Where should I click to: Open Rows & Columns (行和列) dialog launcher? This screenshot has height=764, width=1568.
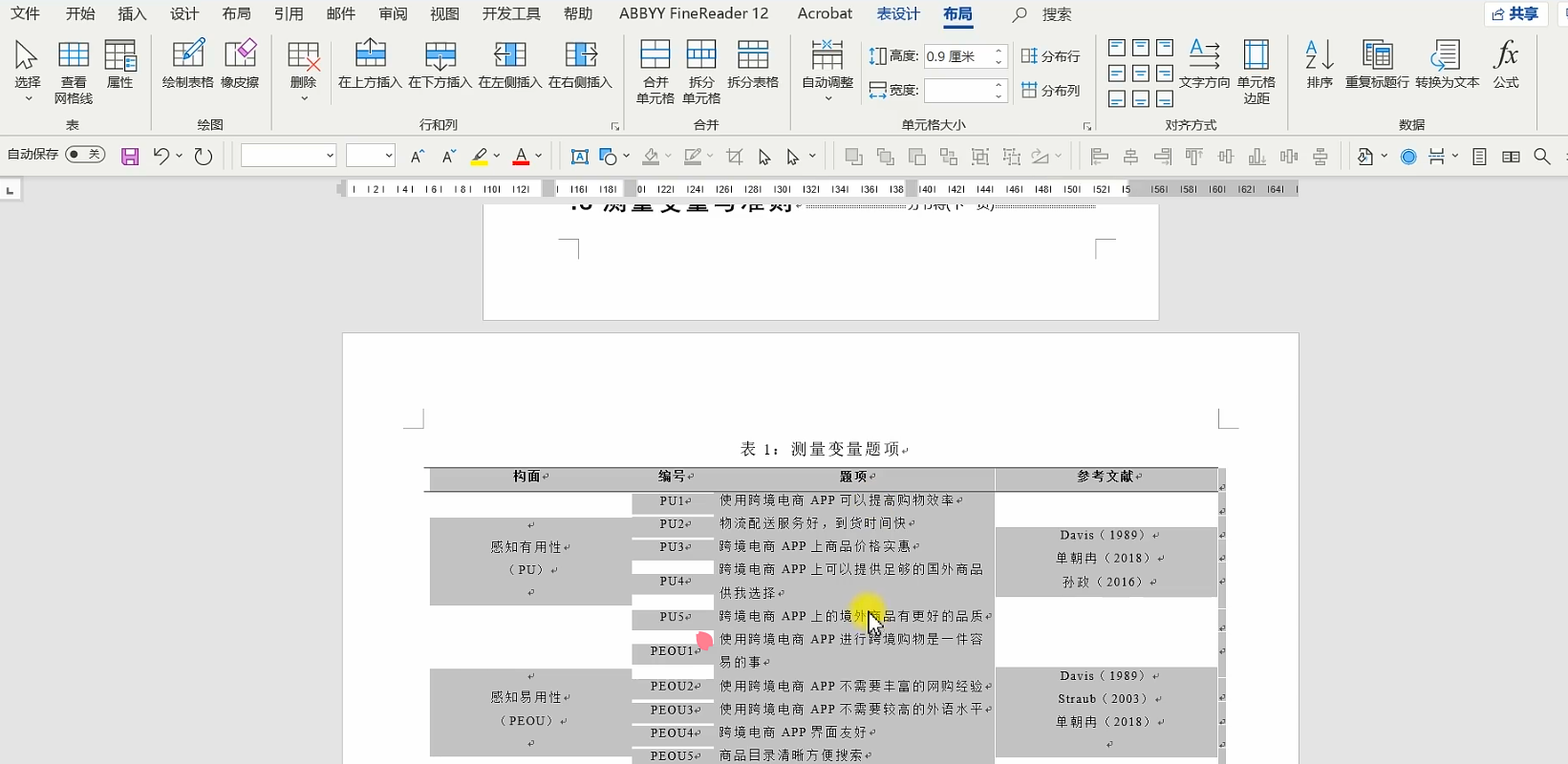615,126
